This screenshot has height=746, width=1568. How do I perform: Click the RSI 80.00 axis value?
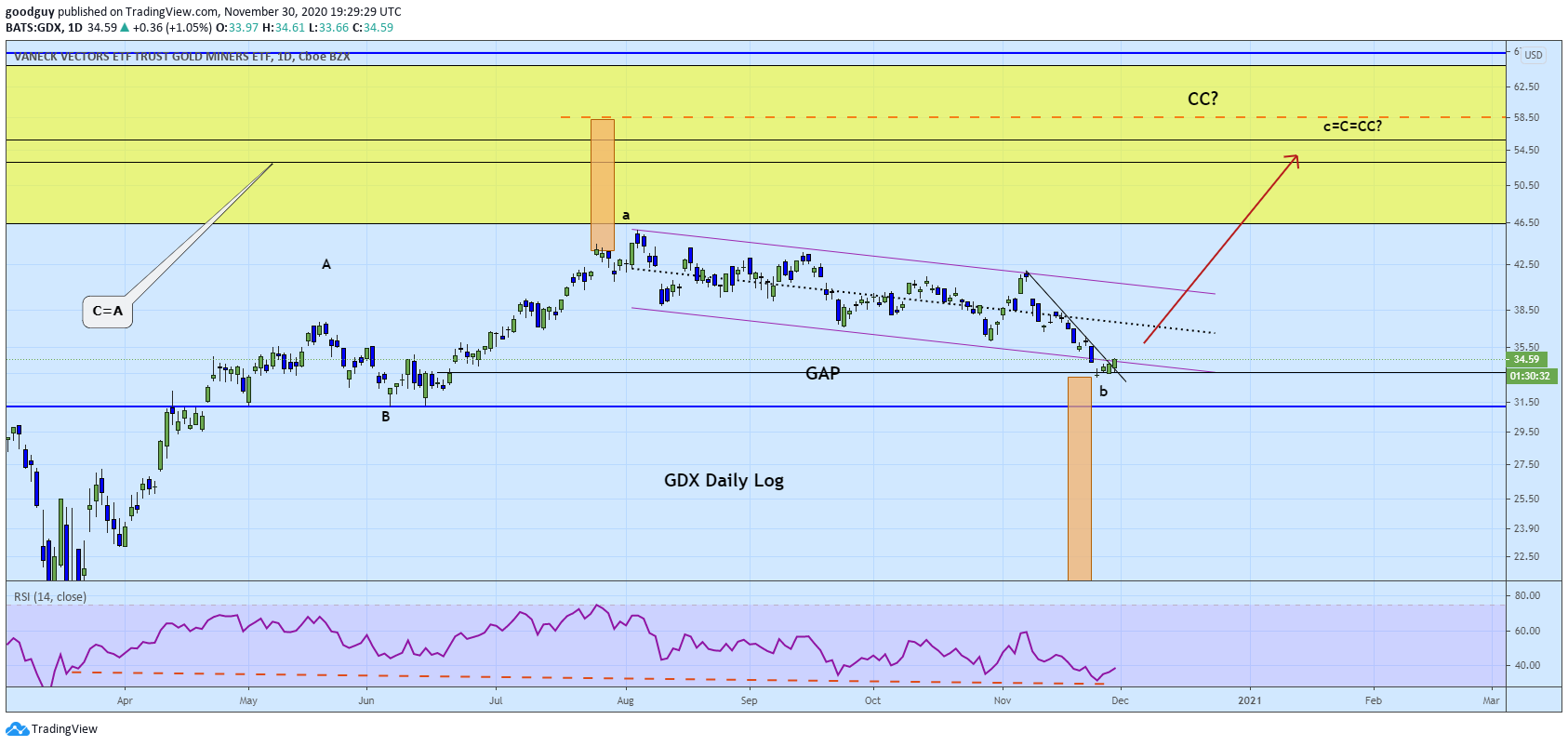coord(1527,595)
